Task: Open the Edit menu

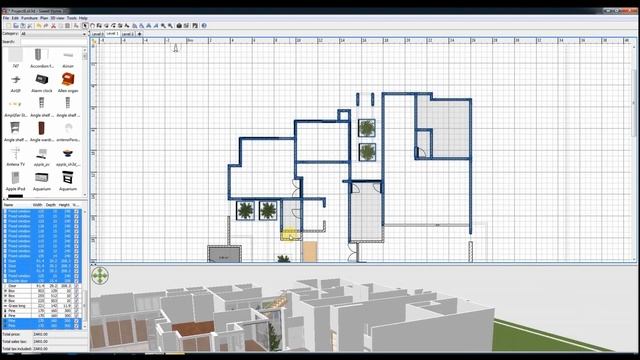Action: pyautogui.click(x=15, y=18)
